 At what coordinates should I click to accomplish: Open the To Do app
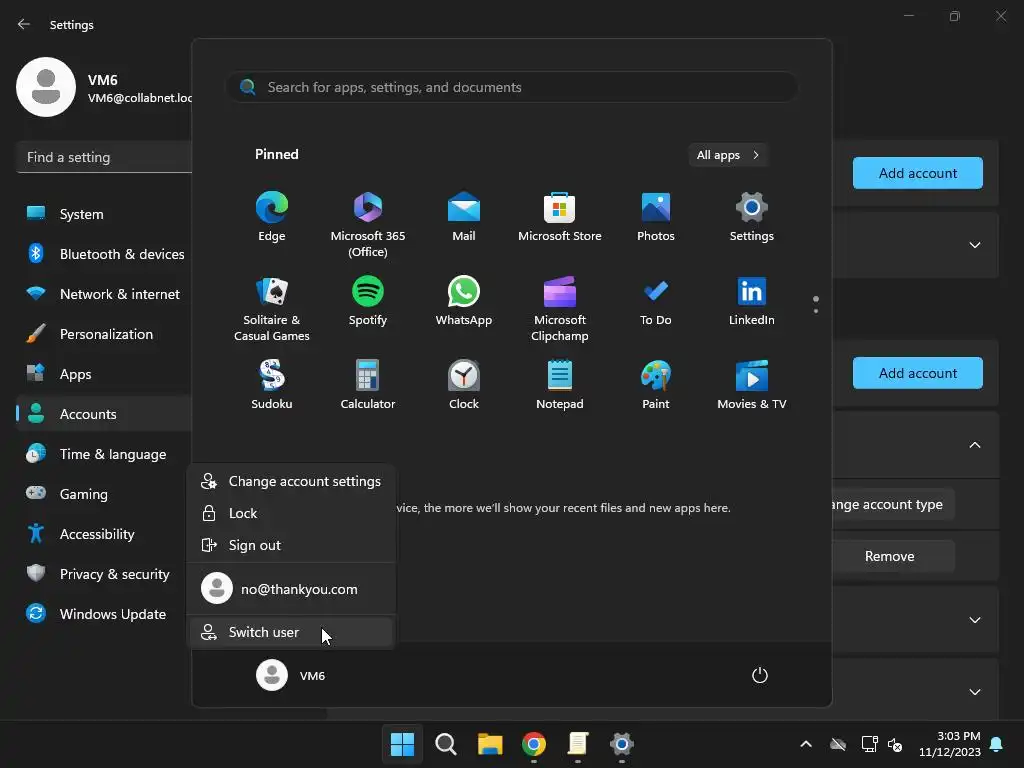click(x=656, y=301)
